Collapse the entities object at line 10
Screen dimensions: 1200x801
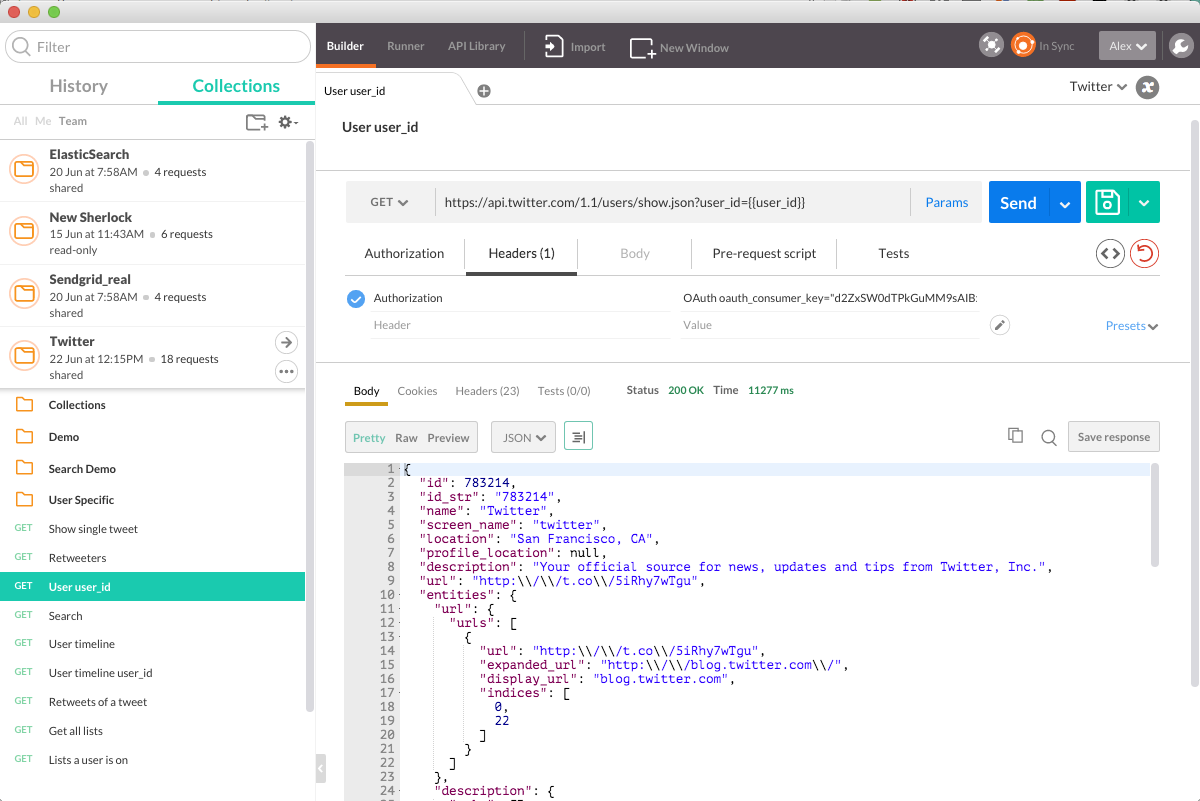(399, 595)
